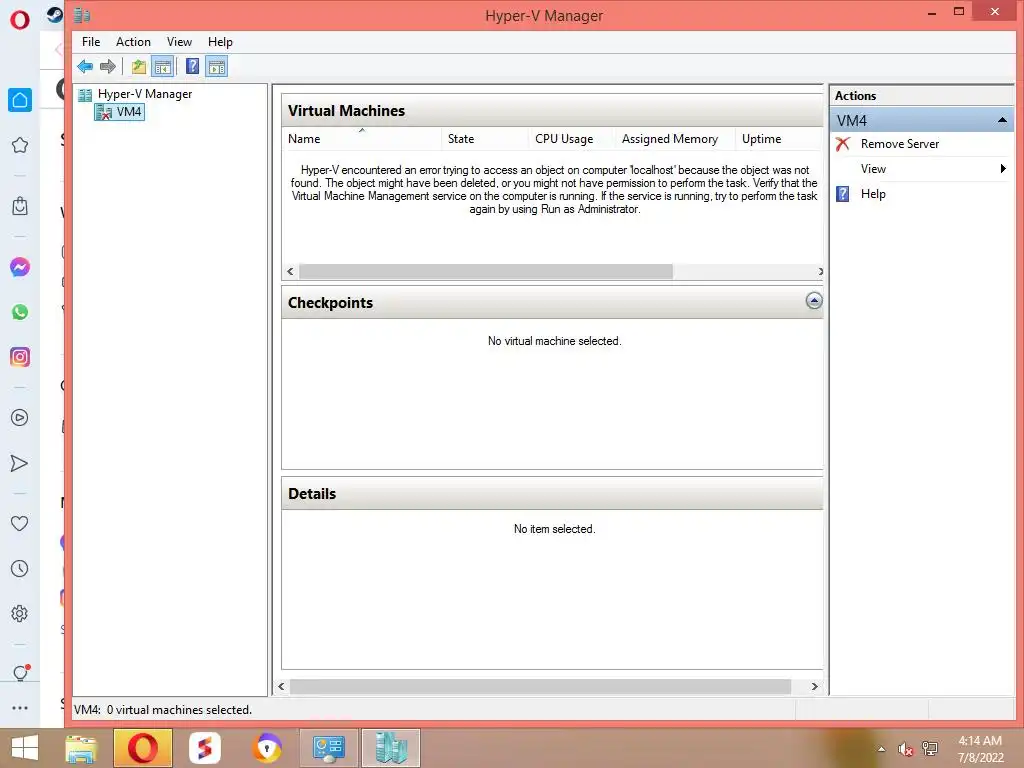Open Opera sidebar three-dots more menu
Screen dimensions: 1024x768
click(x=20, y=708)
